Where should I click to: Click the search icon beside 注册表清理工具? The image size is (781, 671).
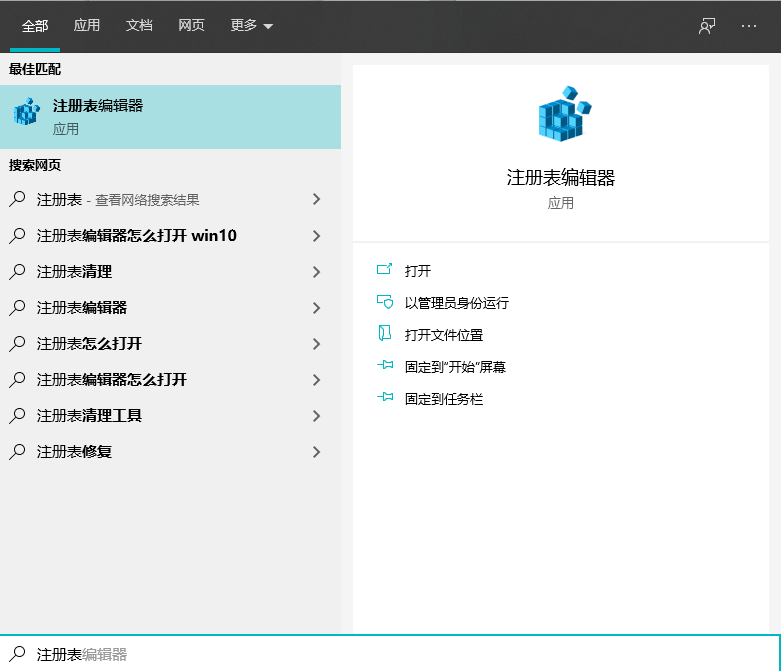[x=17, y=415]
